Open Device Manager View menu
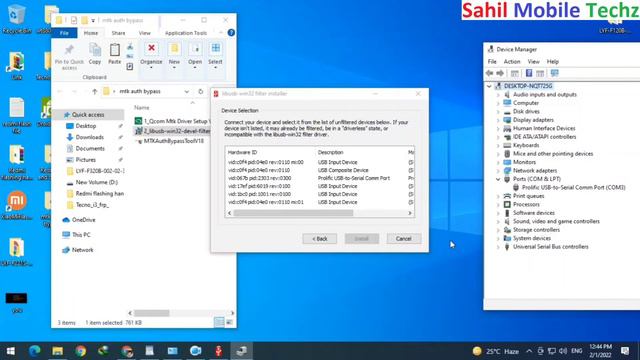This screenshot has height=360, width=640. click(x=533, y=62)
